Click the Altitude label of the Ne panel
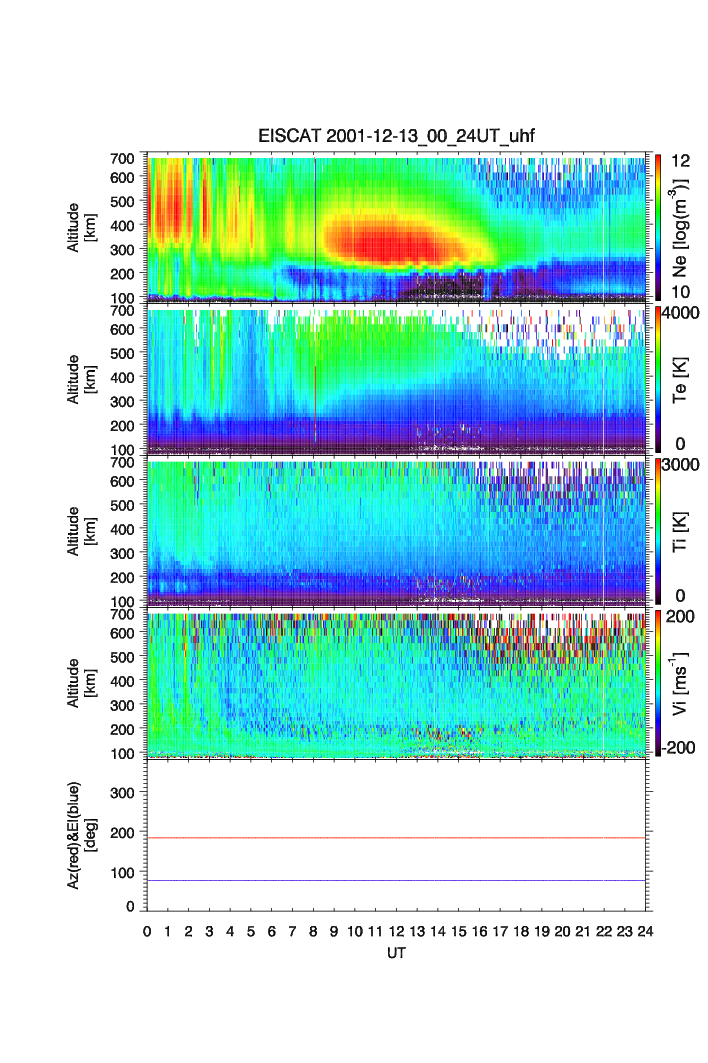Viewport: 708px width, 1063px height. tap(82, 227)
